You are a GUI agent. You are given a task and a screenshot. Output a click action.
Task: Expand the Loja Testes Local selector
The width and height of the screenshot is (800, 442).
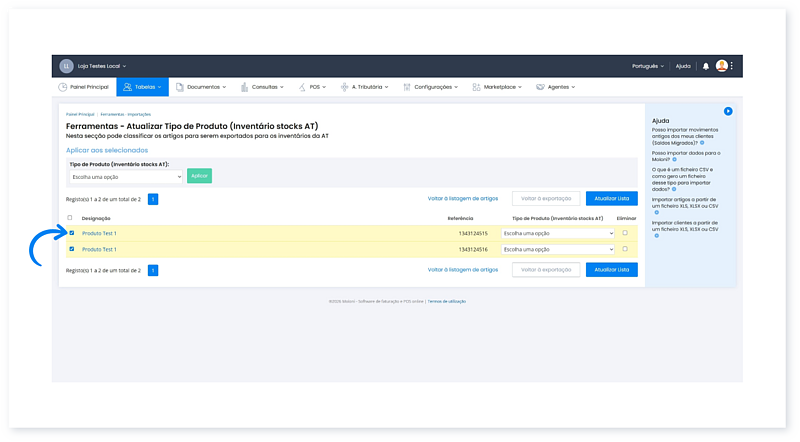102,66
